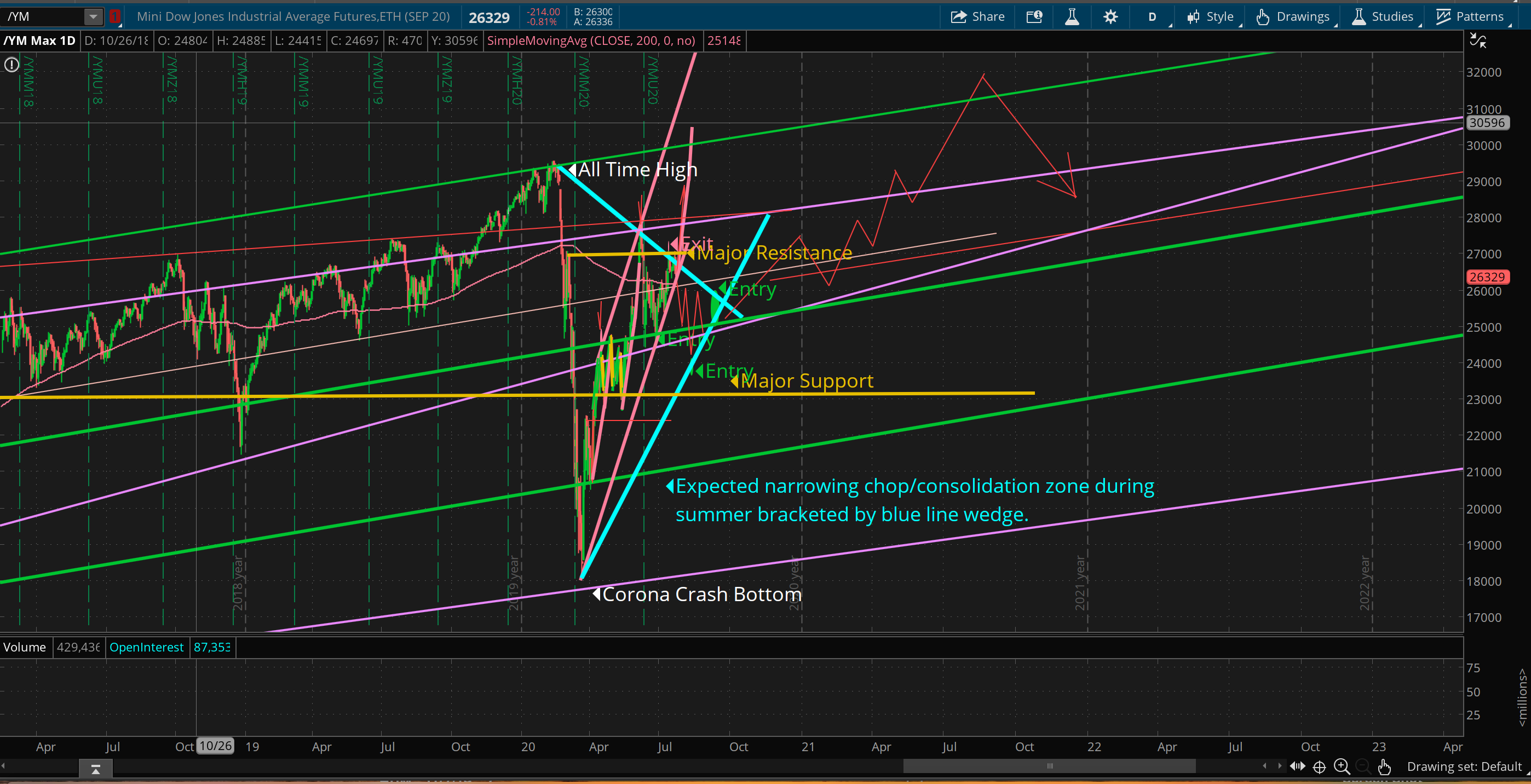Screen dimensions: 1531x784
Task: Click the zoom in magnifier icon
Action: click(x=1342, y=767)
